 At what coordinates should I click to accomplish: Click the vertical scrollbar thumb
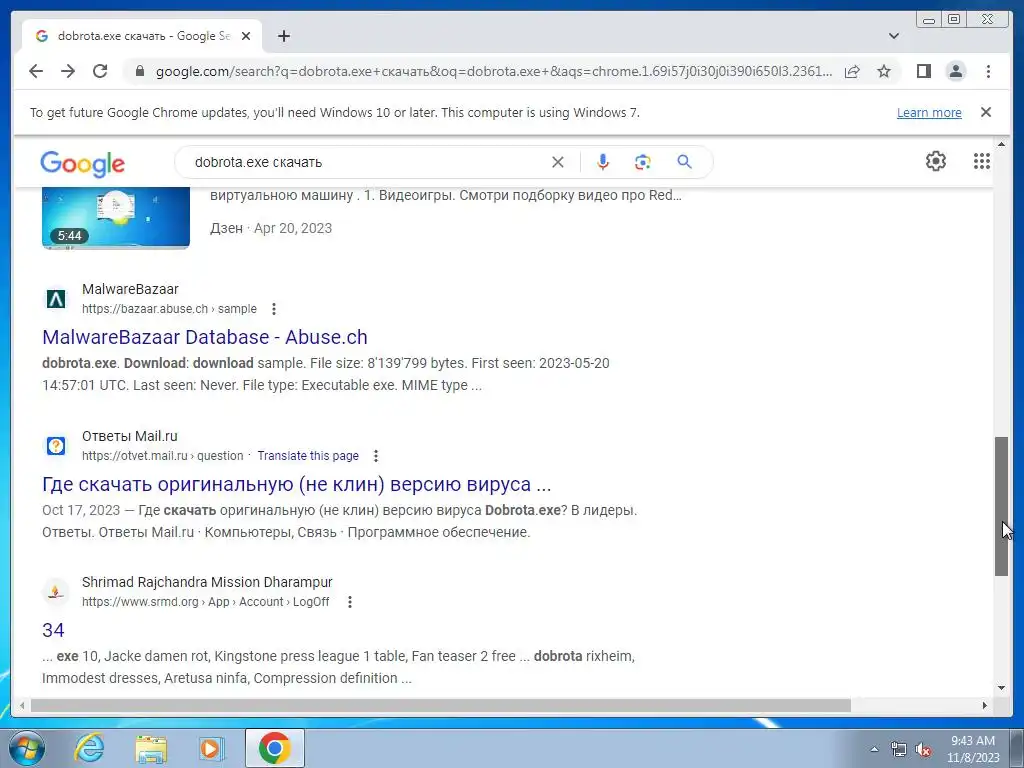pyautogui.click(x=1001, y=507)
